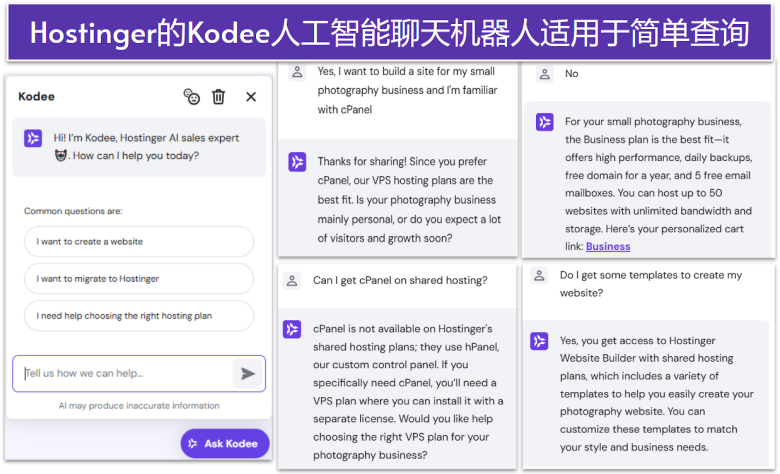
Task: Select the 'For your small photography business' reply
Action: pyautogui.click(x=658, y=184)
